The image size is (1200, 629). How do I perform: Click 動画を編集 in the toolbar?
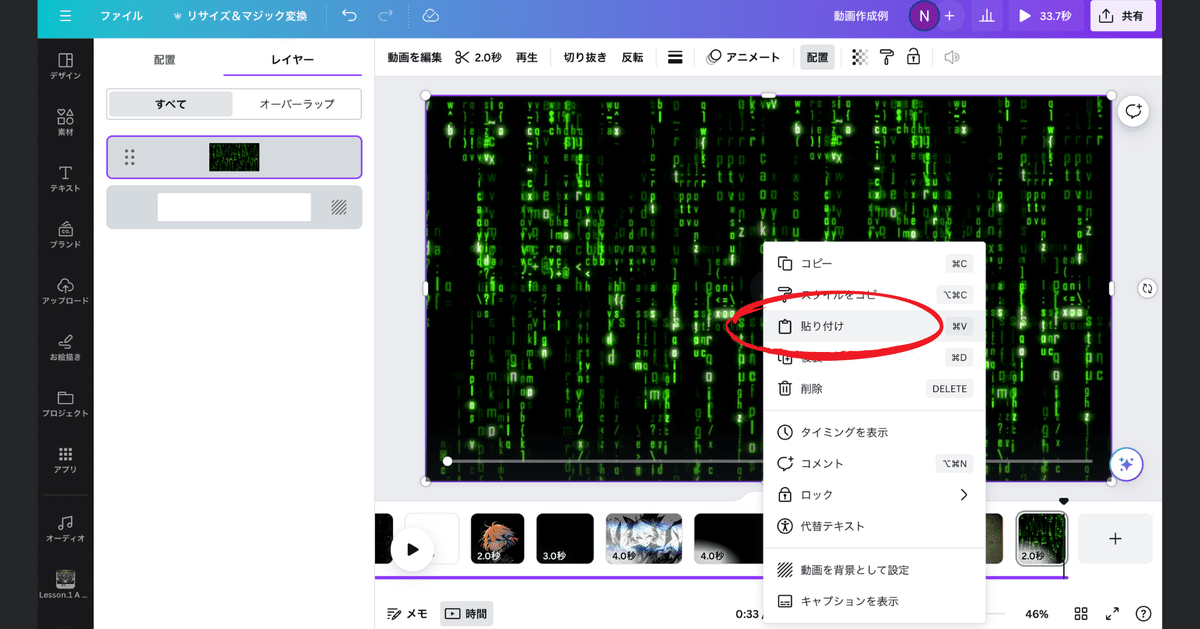click(x=414, y=57)
